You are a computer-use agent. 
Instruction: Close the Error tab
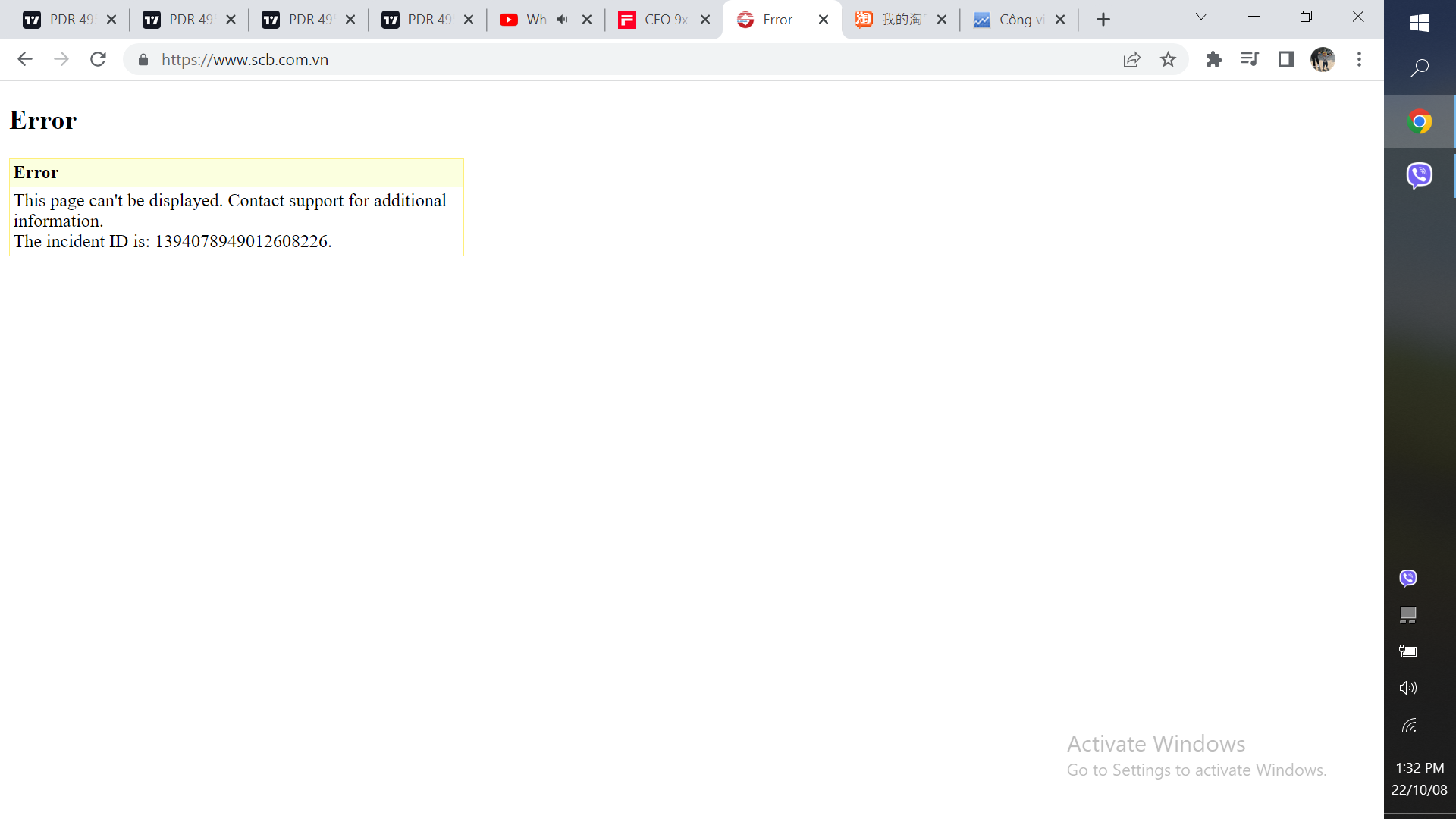(824, 20)
